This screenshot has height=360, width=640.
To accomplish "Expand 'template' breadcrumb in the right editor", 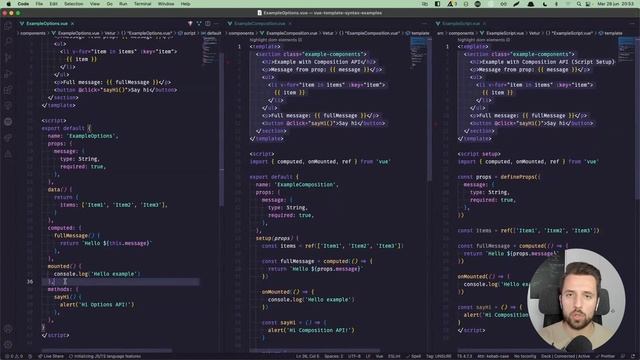I will pyautogui.click(x=611, y=33).
